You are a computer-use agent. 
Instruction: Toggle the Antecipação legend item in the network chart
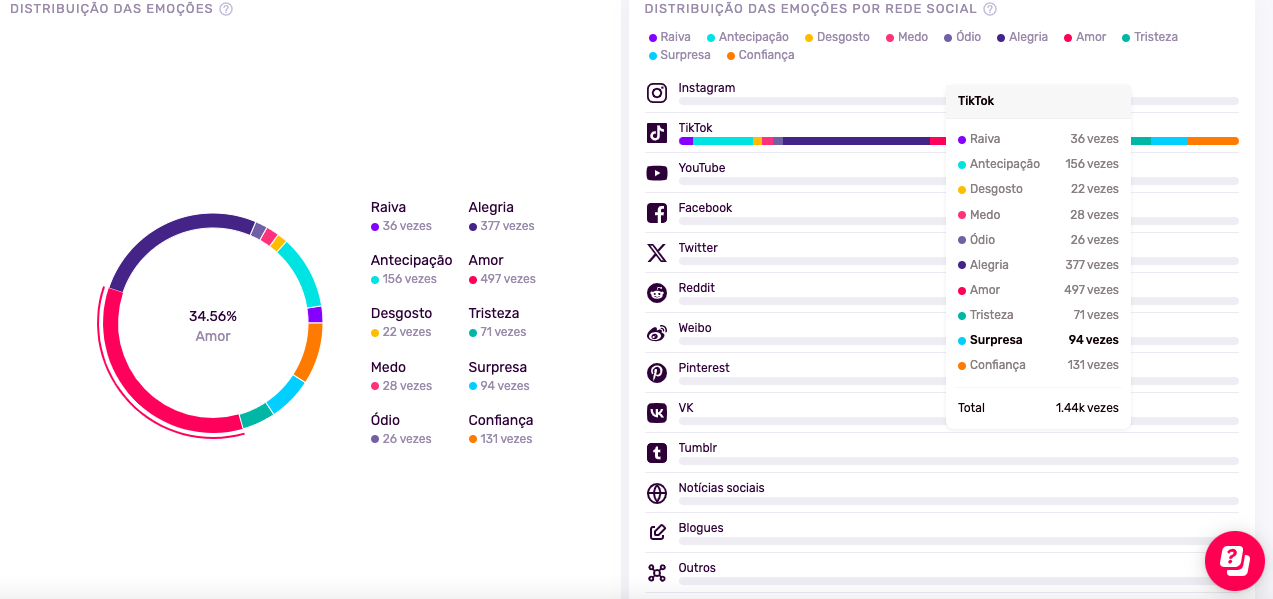pos(747,37)
